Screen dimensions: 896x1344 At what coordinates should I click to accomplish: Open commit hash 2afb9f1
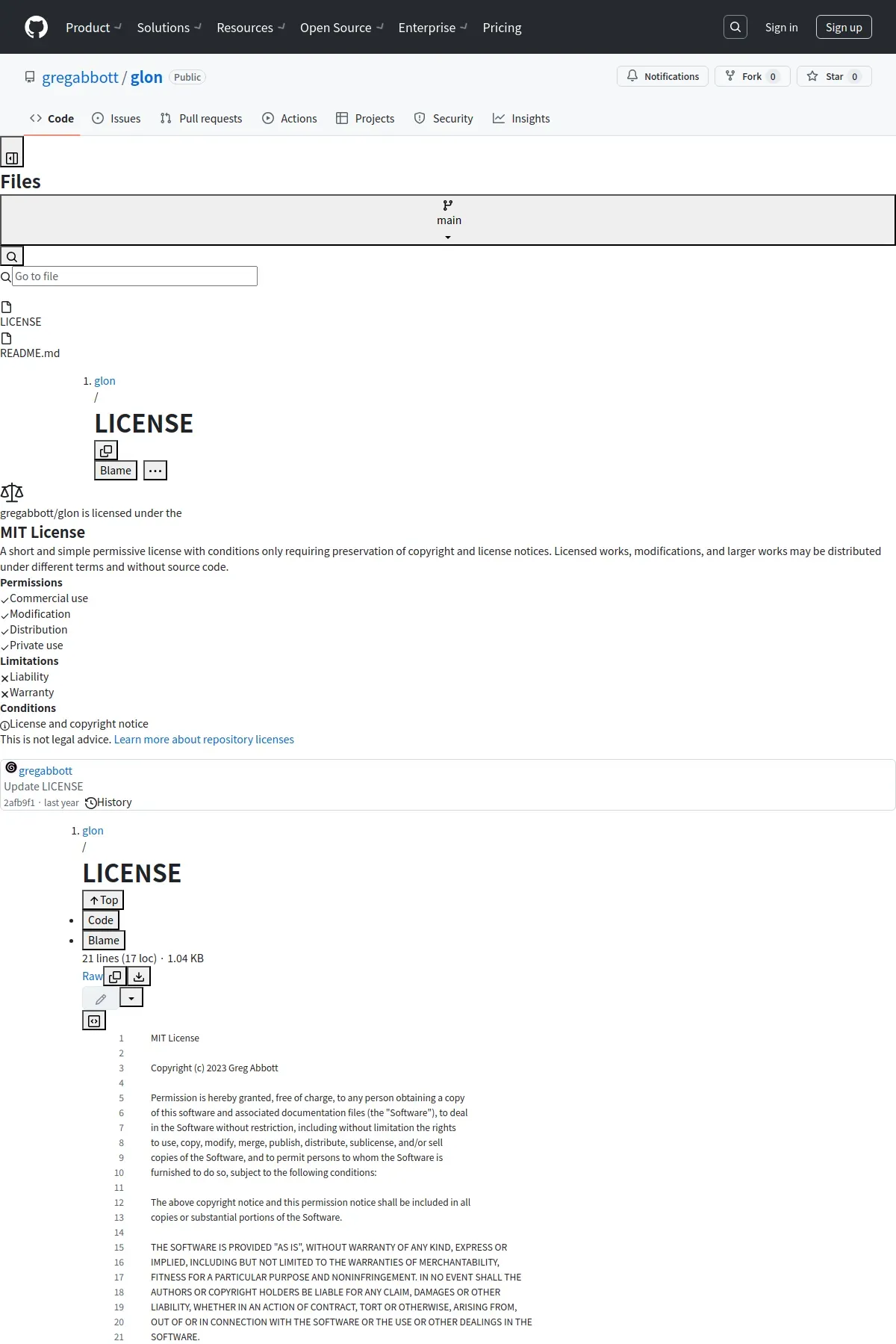pyautogui.click(x=19, y=803)
